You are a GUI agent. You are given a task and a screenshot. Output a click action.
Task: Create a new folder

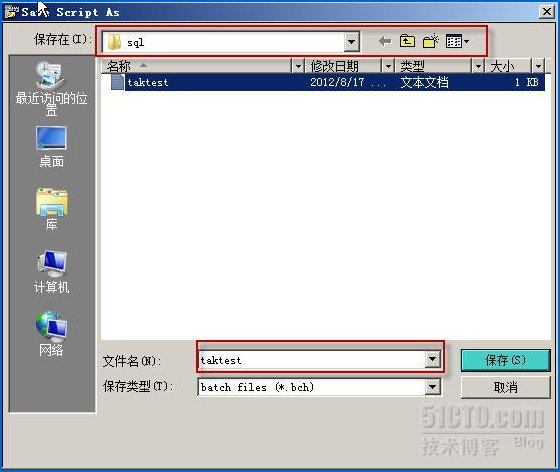430,41
